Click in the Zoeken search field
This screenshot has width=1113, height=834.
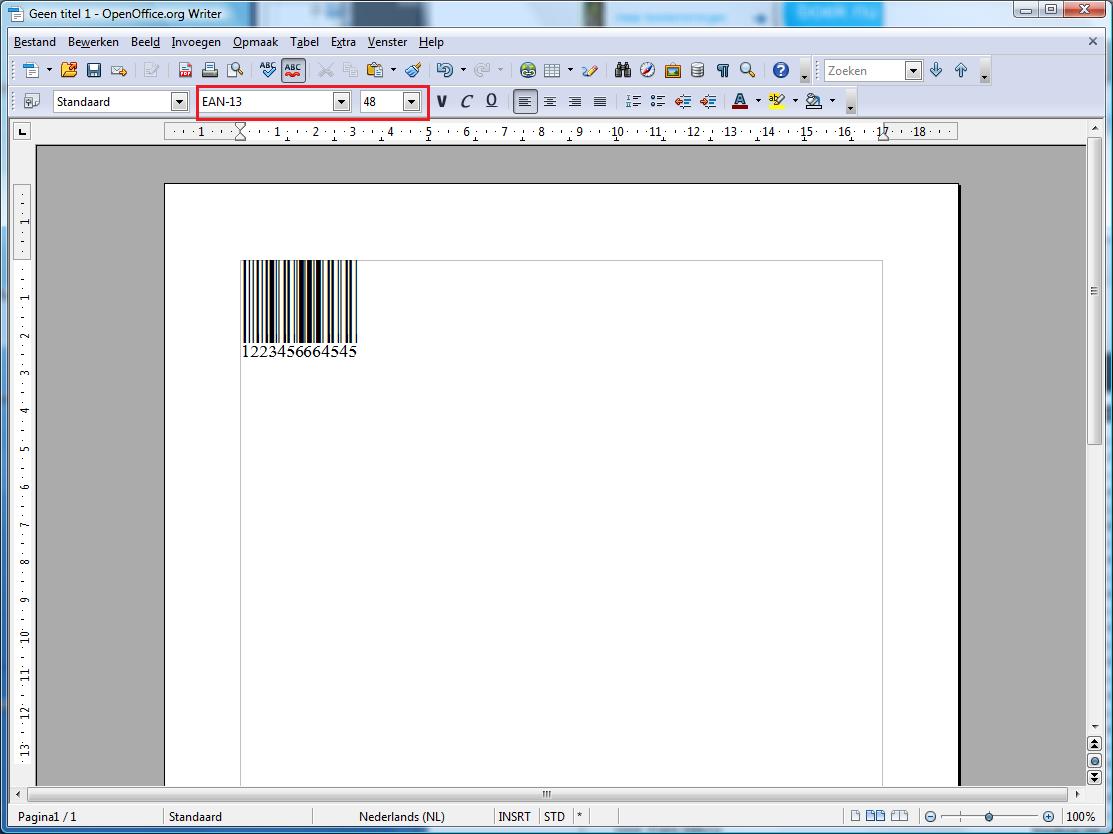[864, 70]
